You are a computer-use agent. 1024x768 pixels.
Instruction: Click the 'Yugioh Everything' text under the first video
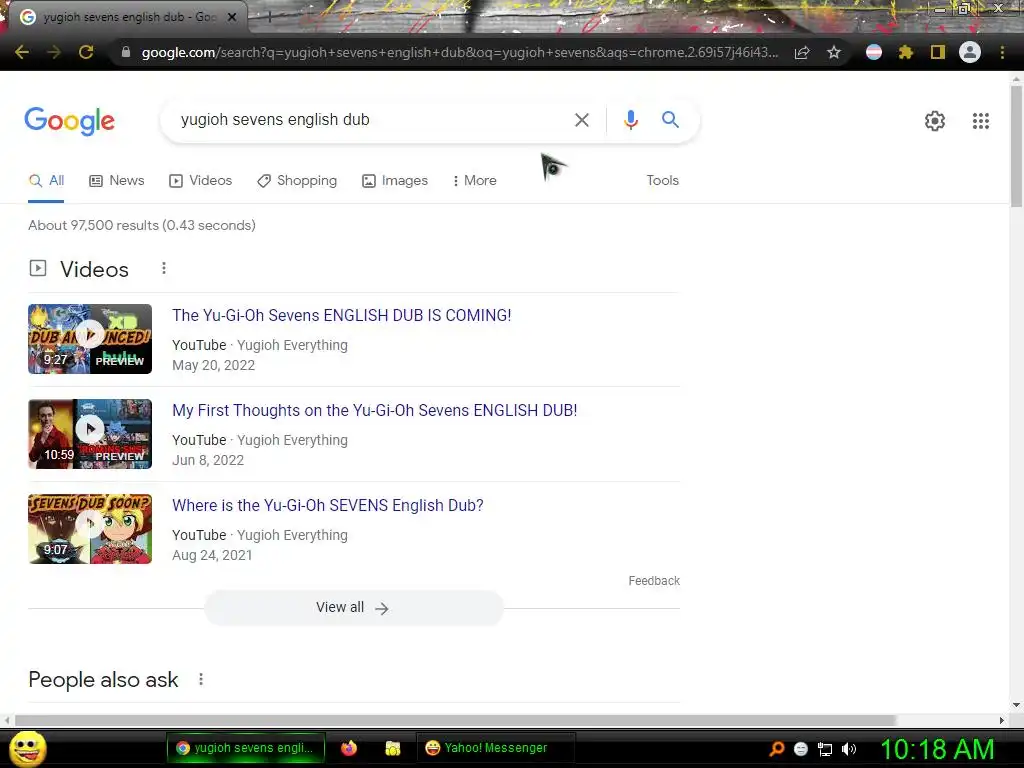pyautogui.click(x=292, y=345)
